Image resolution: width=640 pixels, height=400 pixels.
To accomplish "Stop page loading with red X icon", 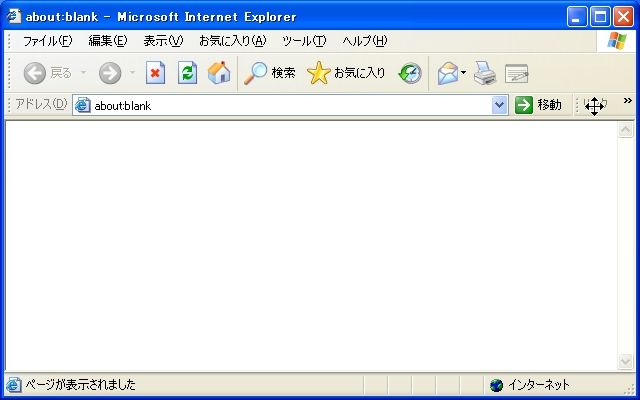I will pos(156,73).
